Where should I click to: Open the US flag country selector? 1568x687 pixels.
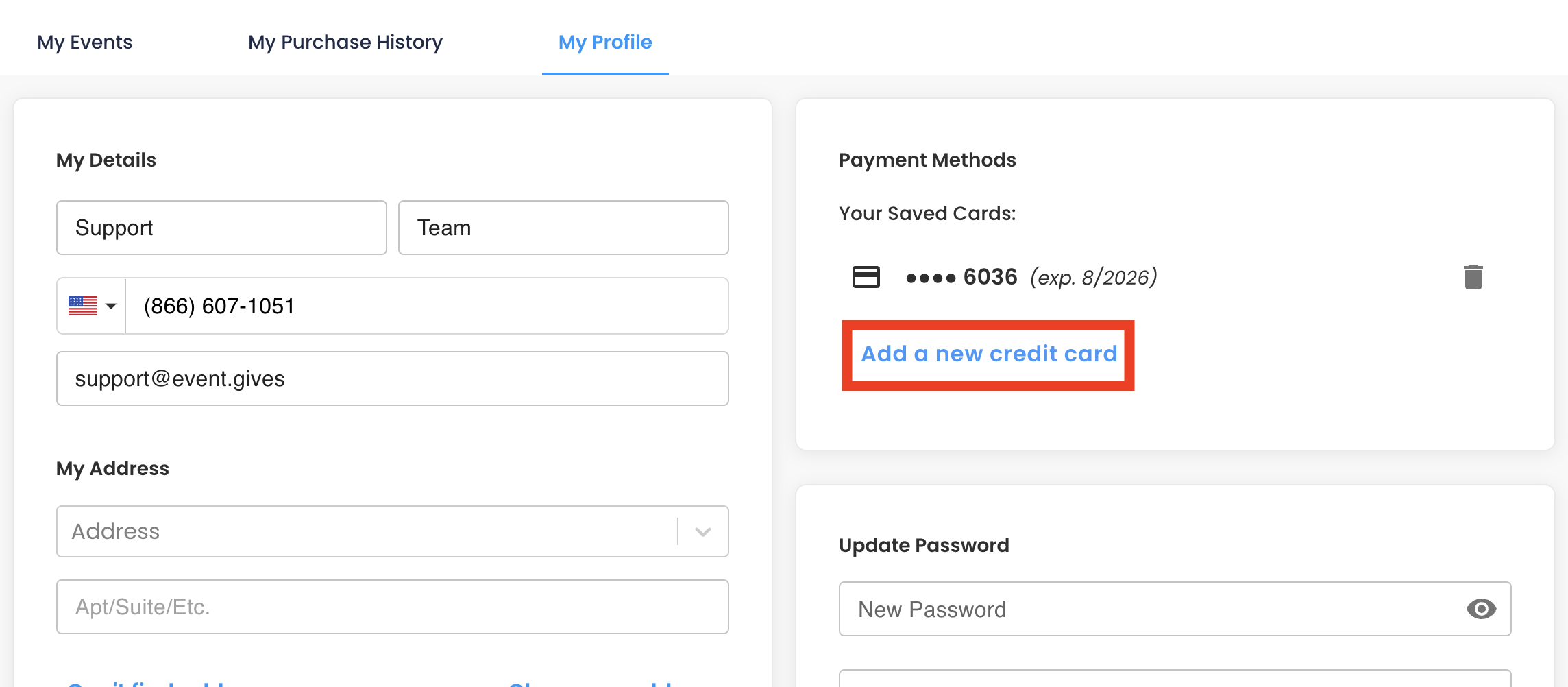(x=92, y=306)
